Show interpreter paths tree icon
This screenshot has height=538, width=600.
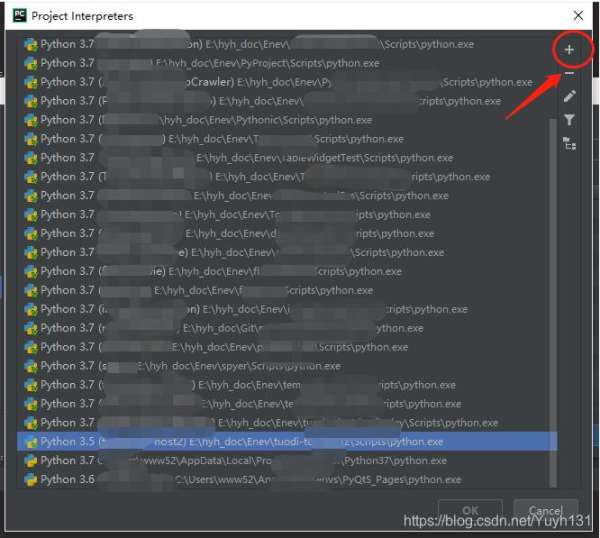pos(569,143)
